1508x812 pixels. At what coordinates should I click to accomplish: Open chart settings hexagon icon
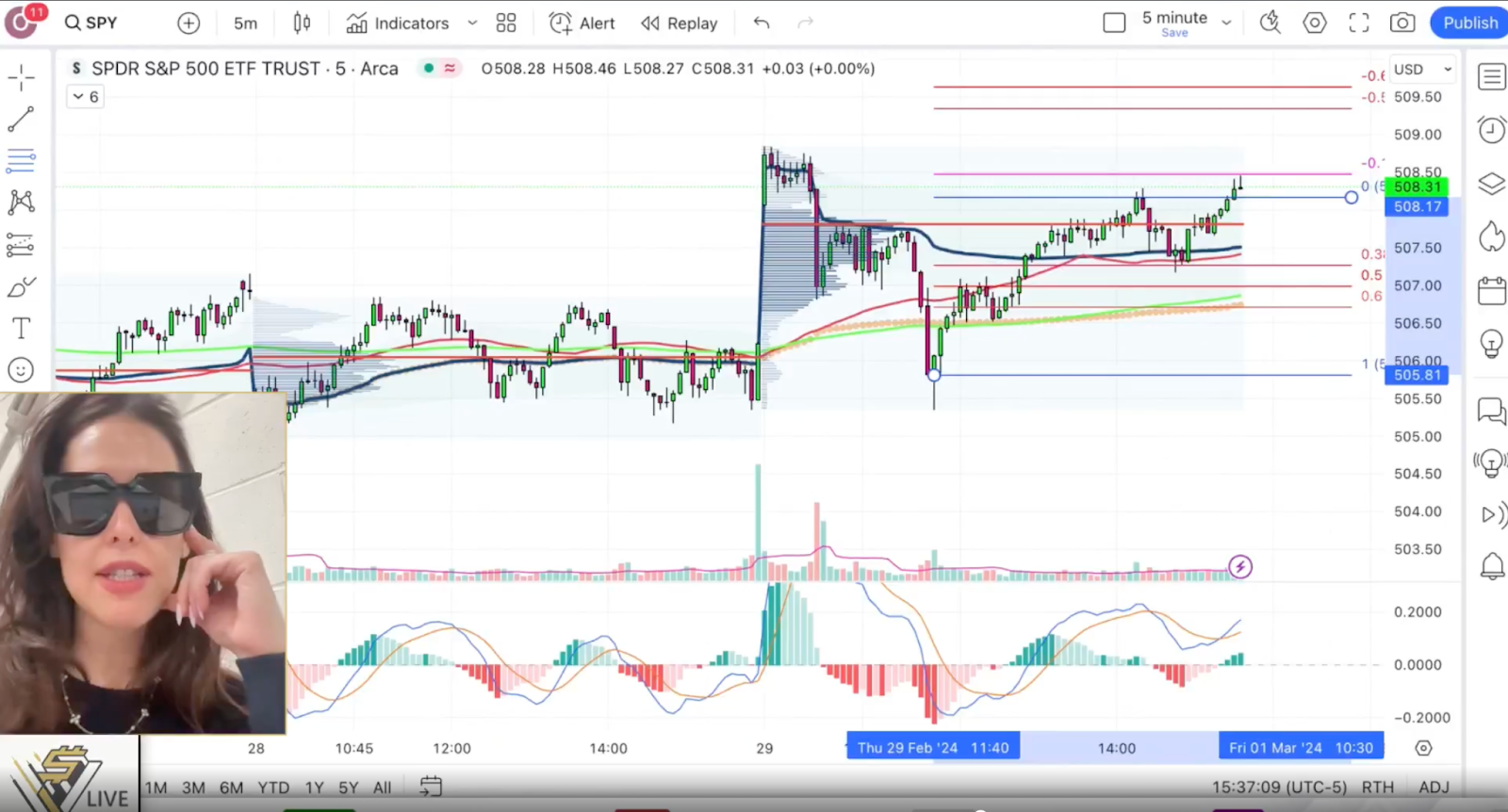coord(1315,23)
